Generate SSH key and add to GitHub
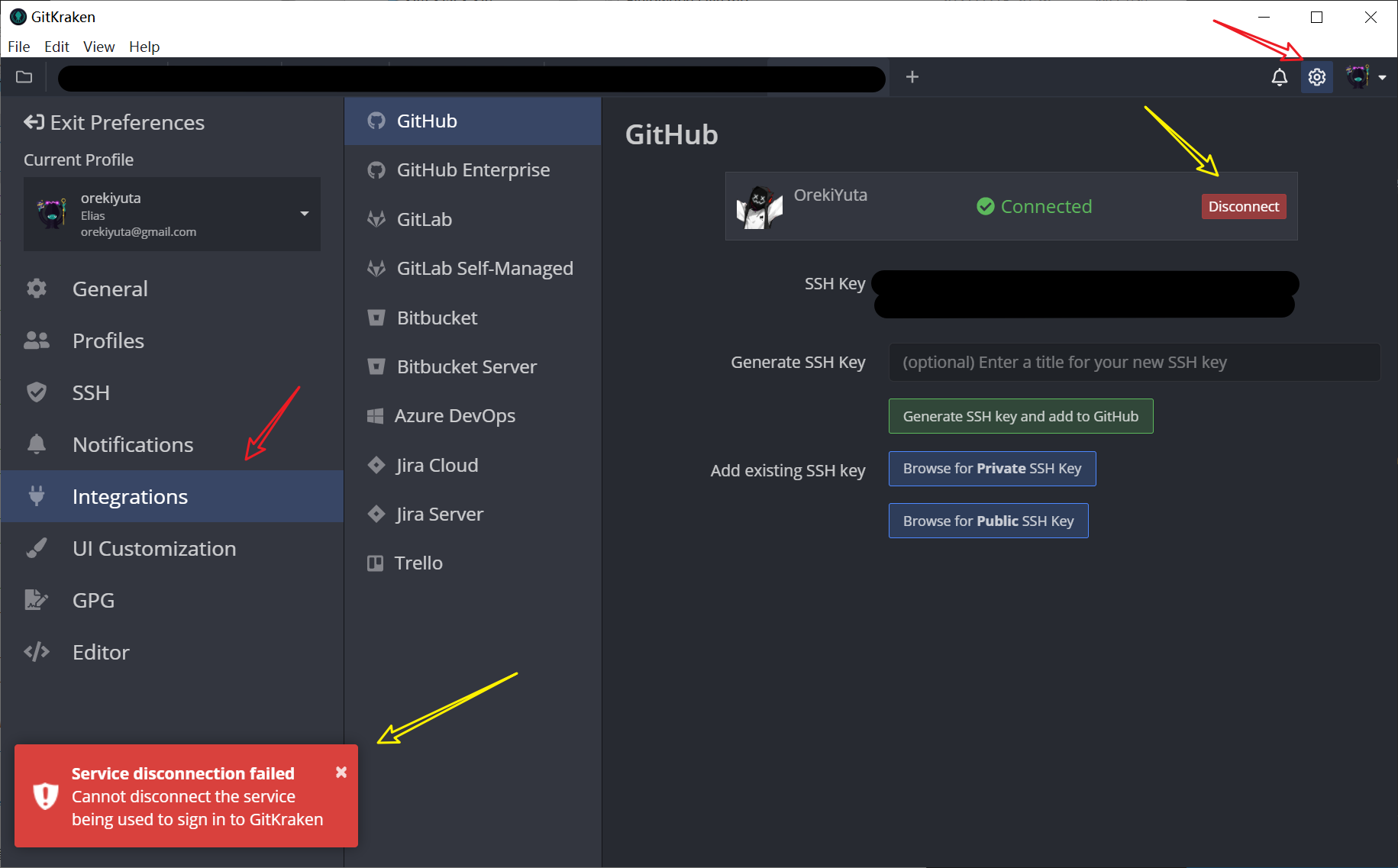The width and height of the screenshot is (1398, 868). (x=1021, y=416)
